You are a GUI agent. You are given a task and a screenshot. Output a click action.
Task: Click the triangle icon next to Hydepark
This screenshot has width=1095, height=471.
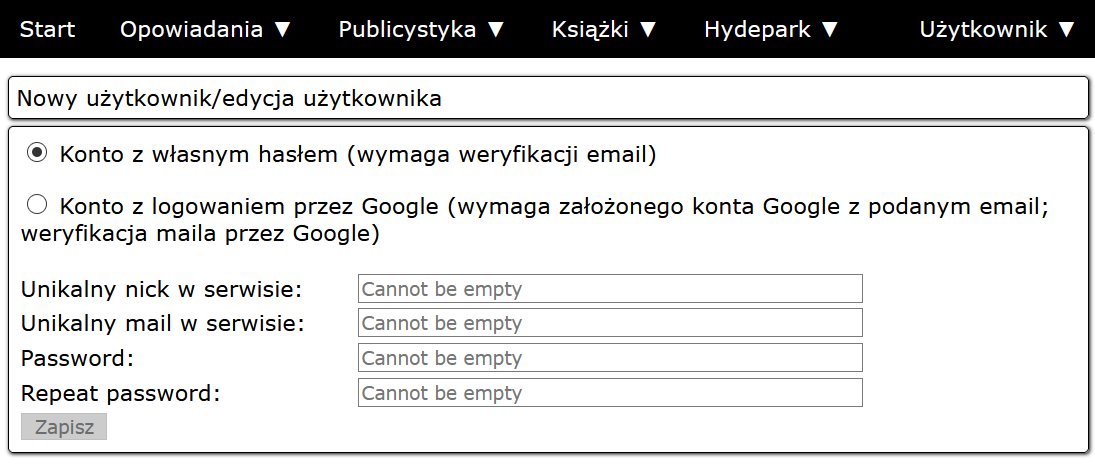point(829,30)
